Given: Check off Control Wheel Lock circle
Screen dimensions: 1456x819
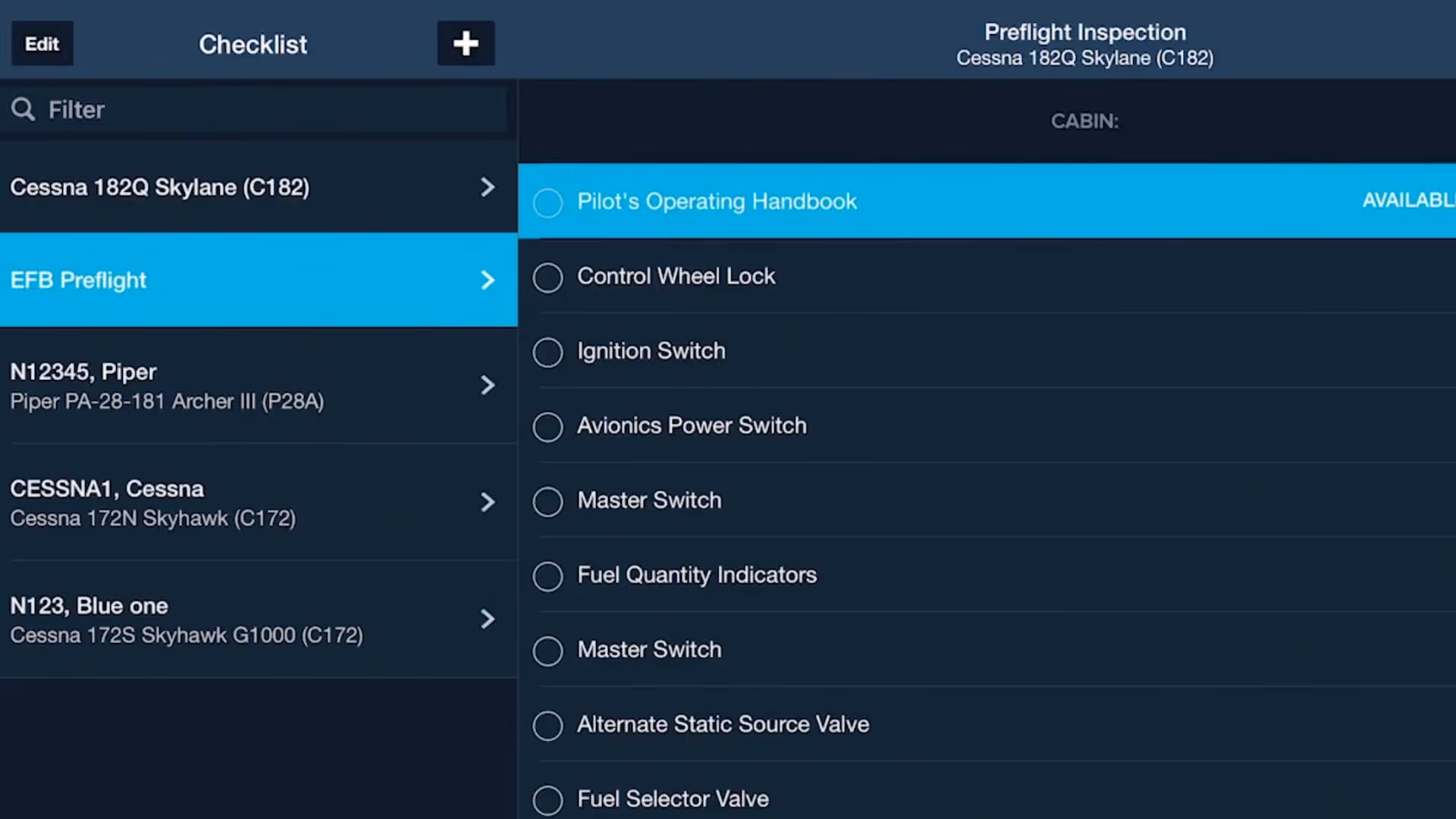Looking at the screenshot, I should (x=548, y=278).
